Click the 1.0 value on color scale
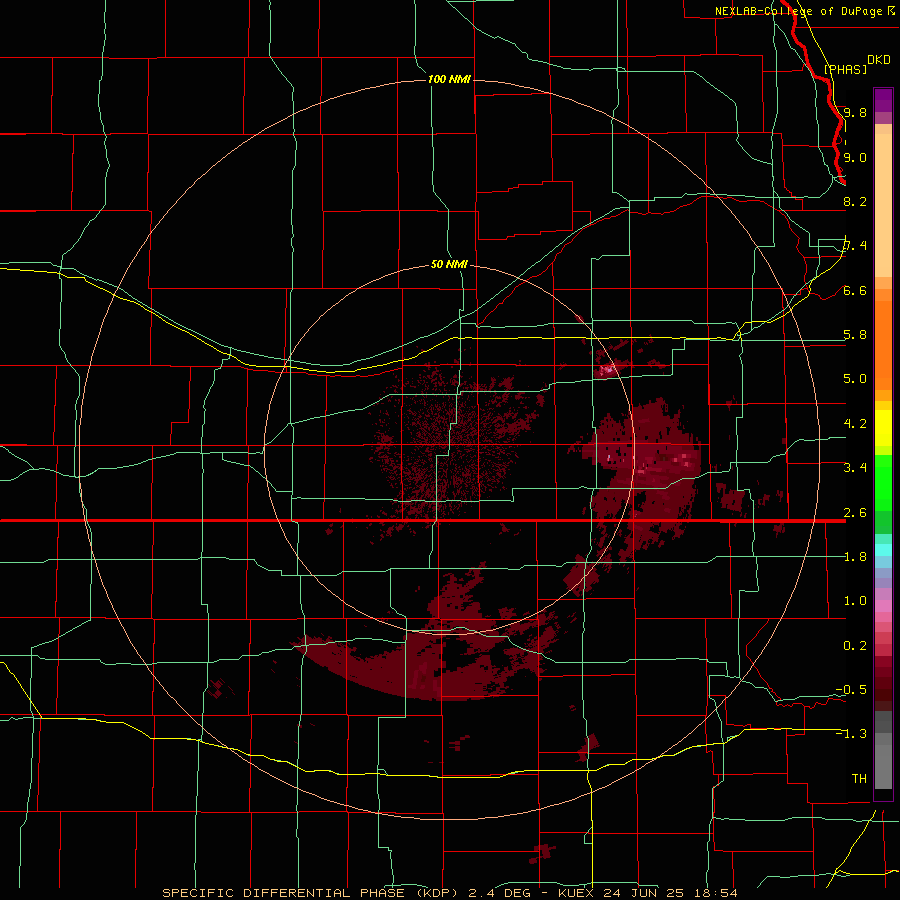This screenshot has width=900, height=900. (855, 600)
